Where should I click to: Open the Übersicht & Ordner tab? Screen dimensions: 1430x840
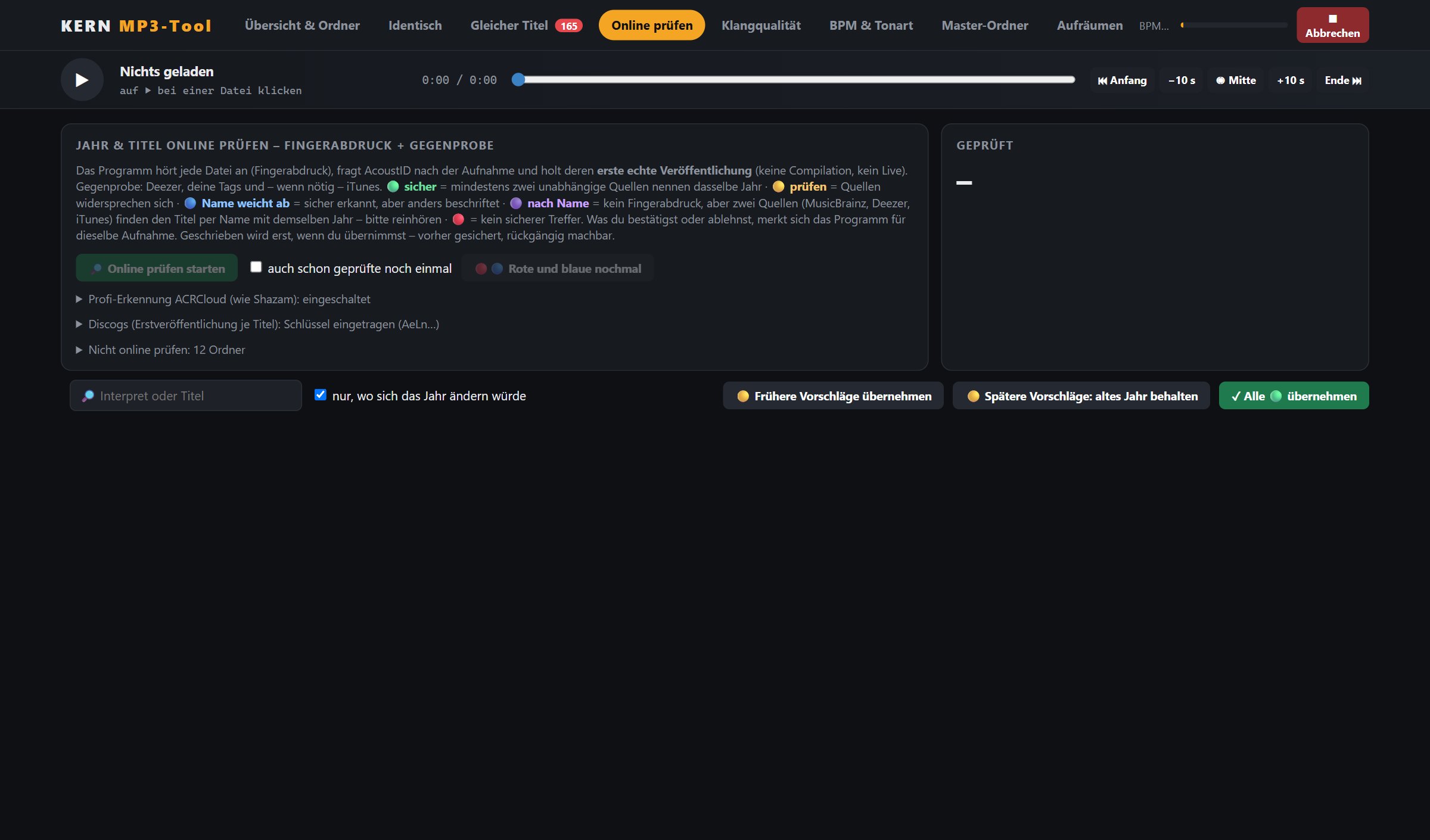302,26
